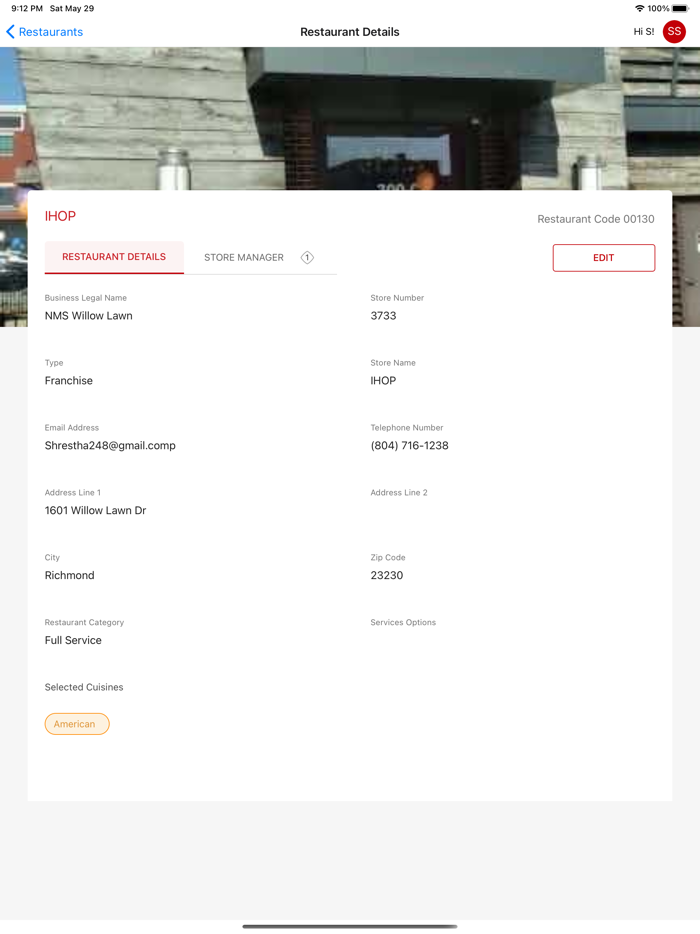Image resolution: width=700 pixels, height=934 pixels.
Task: Tap the back chevron arrow icon
Action: click(x=10, y=32)
